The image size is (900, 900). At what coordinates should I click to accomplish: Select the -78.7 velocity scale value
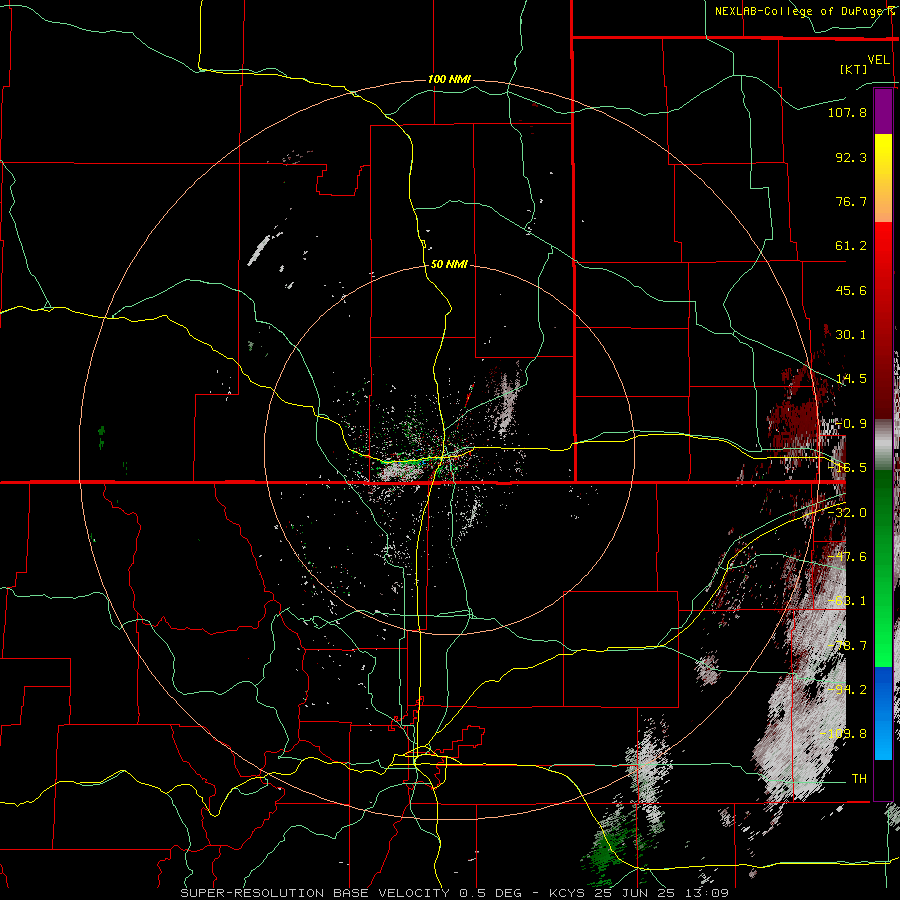[847, 646]
